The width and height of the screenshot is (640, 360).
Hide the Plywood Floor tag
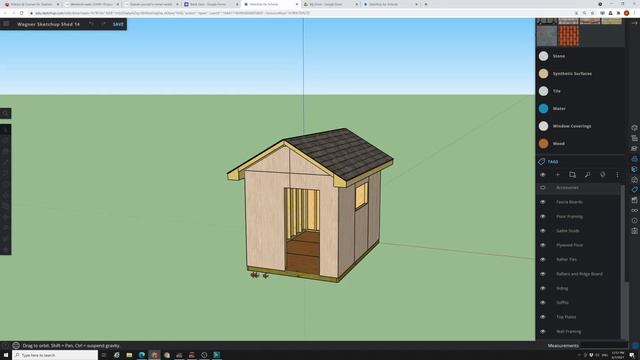tap(543, 245)
